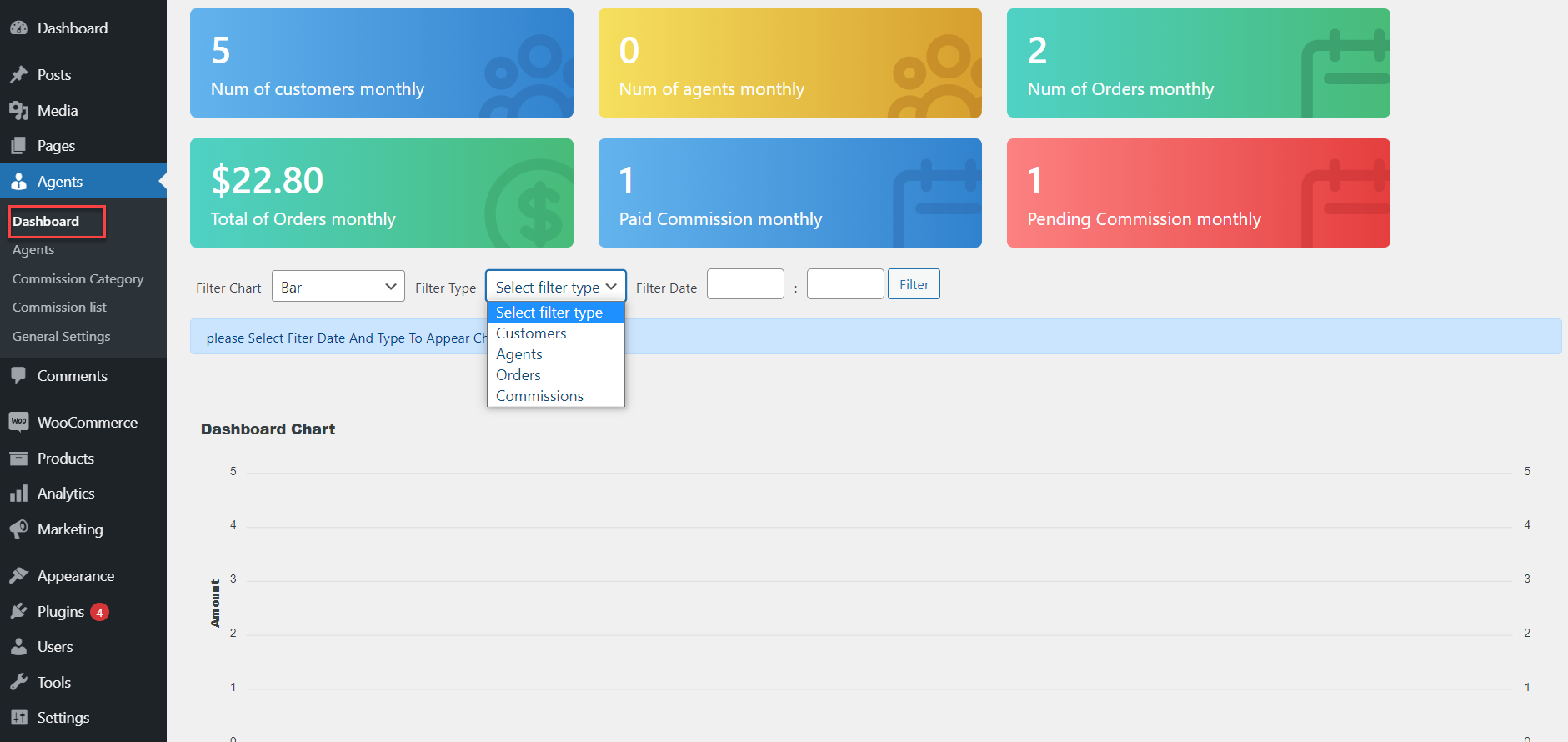
Task: Click the Posts pushpin icon
Action: click(18, 75)
